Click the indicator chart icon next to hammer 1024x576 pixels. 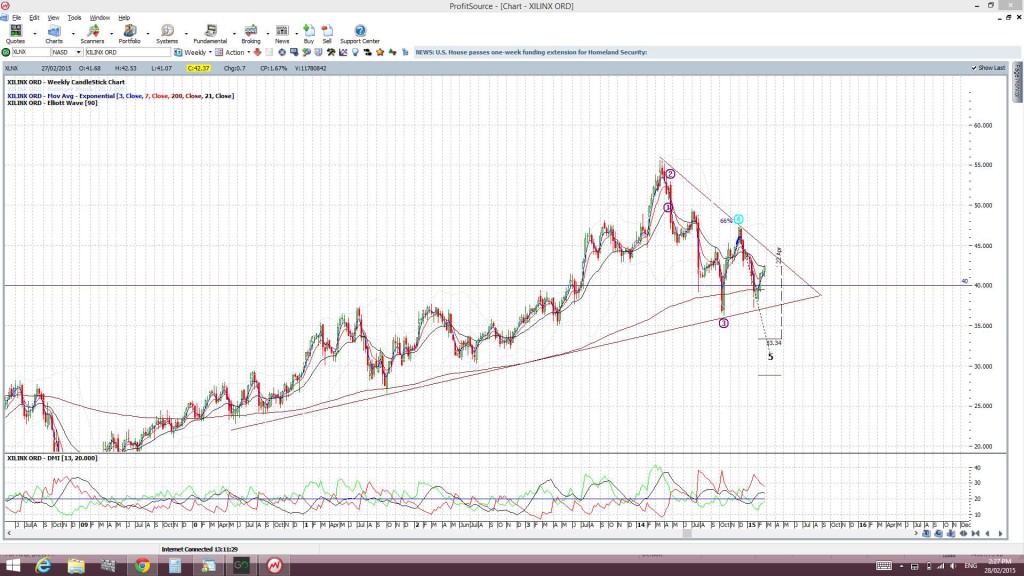coord(343,52)
